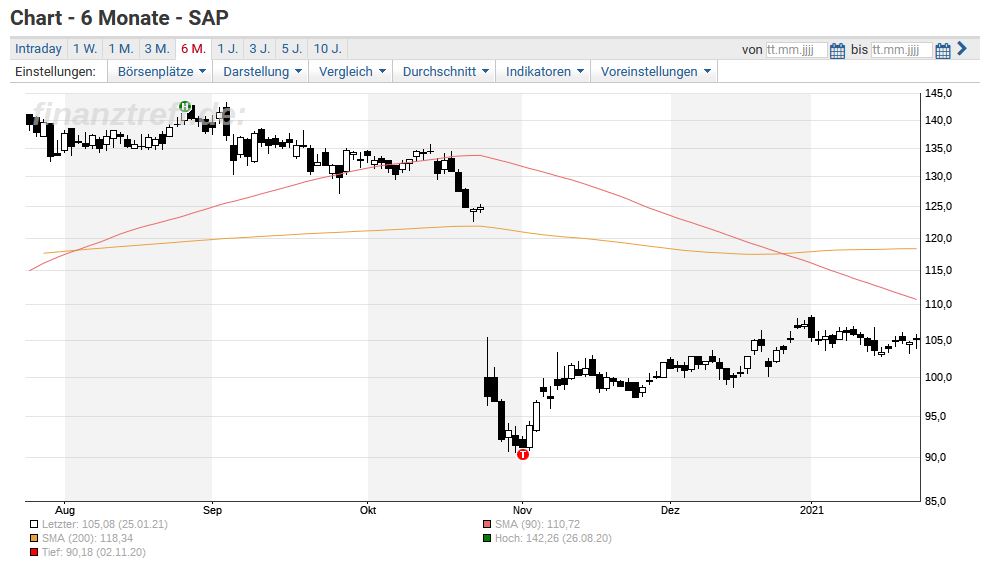This screenshot has width=988, height=563.
Task: Switch to Intraday time range
Action: (x=38, y=48)
